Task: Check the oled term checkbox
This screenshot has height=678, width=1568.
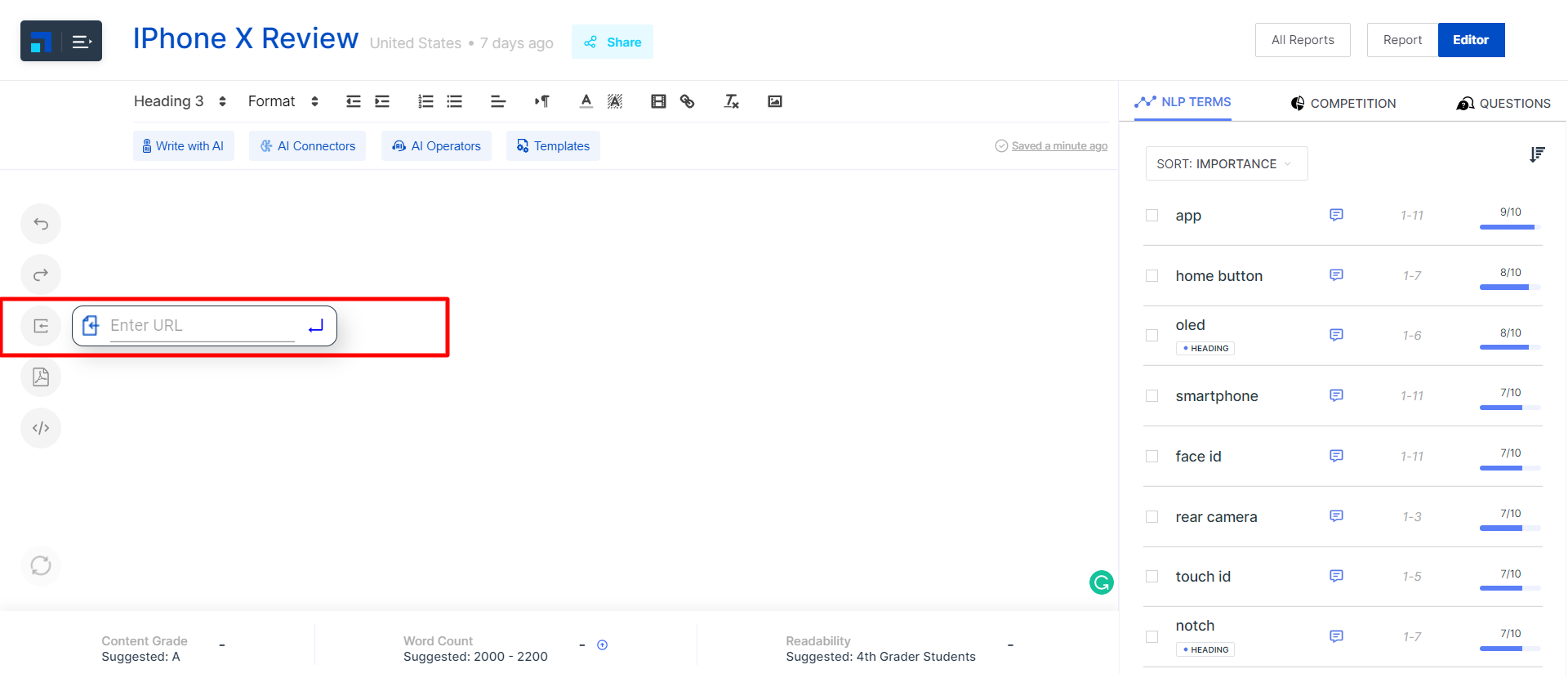Action: tap(1151, 336)
